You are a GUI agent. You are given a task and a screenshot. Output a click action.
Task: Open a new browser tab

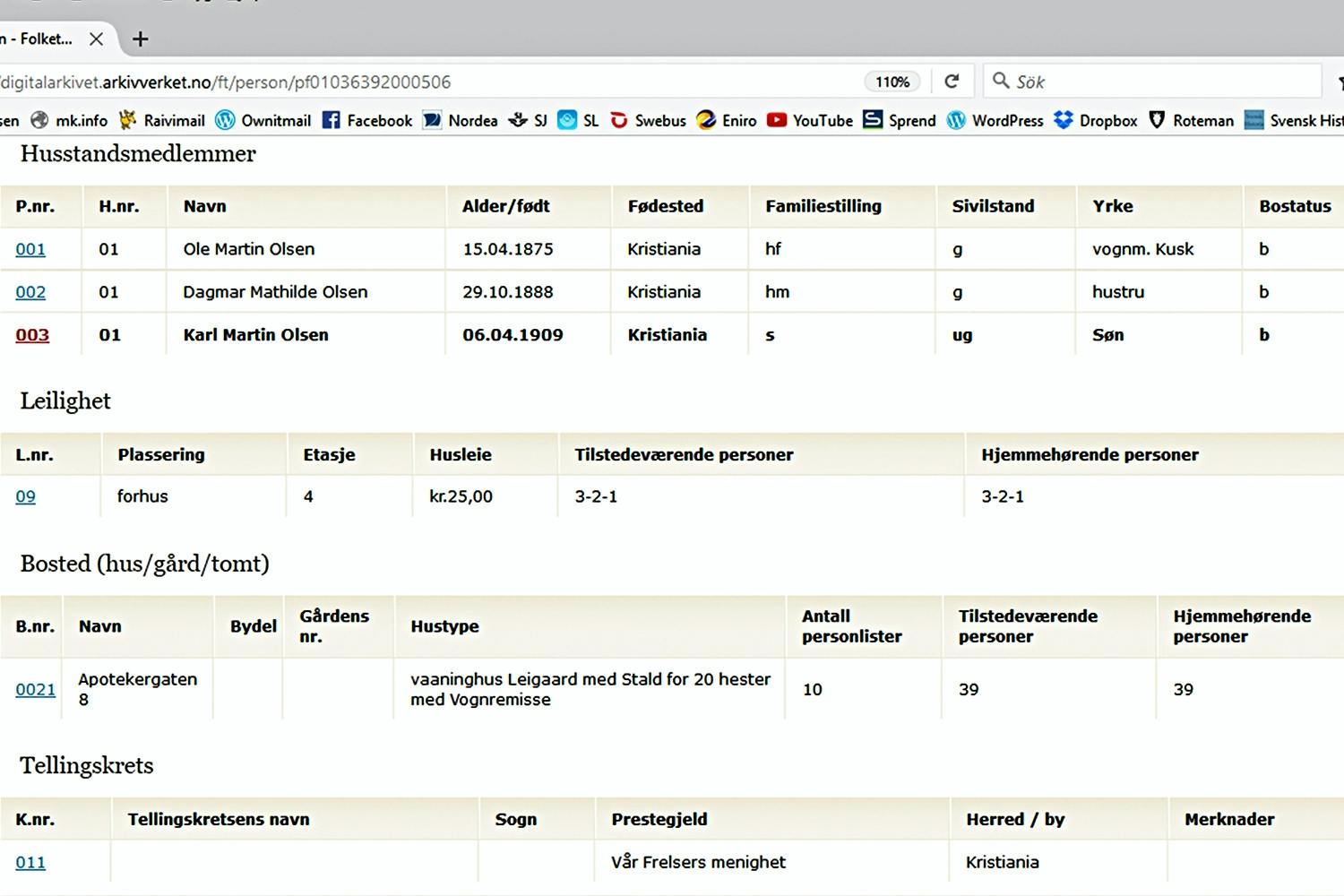140,39
